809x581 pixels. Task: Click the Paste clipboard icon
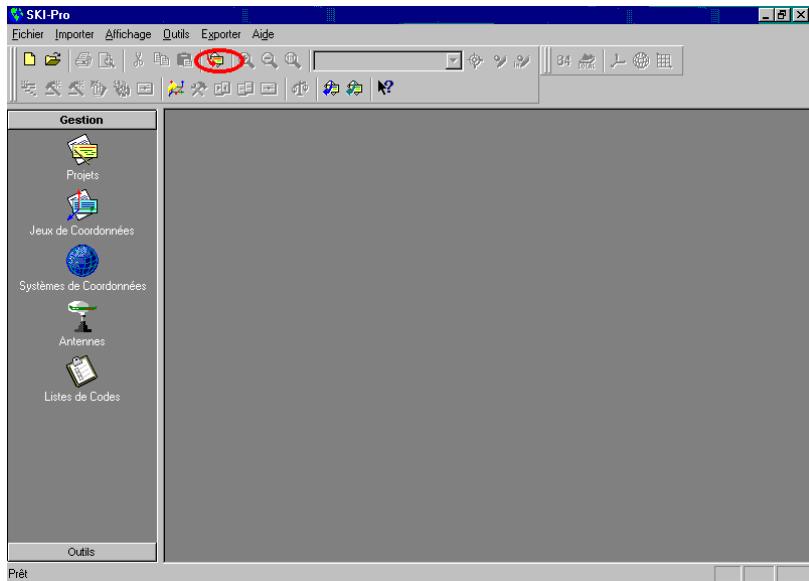point(184,60)
